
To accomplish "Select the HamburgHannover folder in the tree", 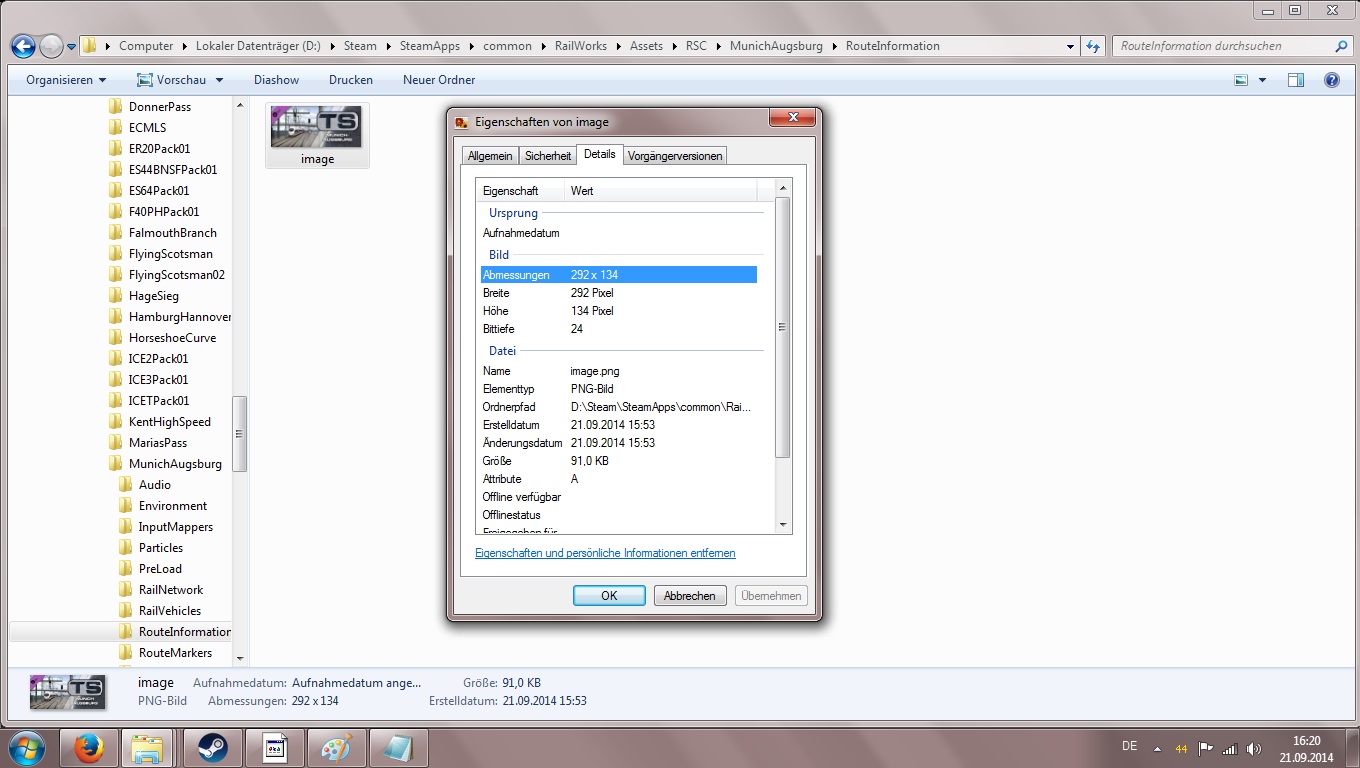I will [x=180, y=317].
